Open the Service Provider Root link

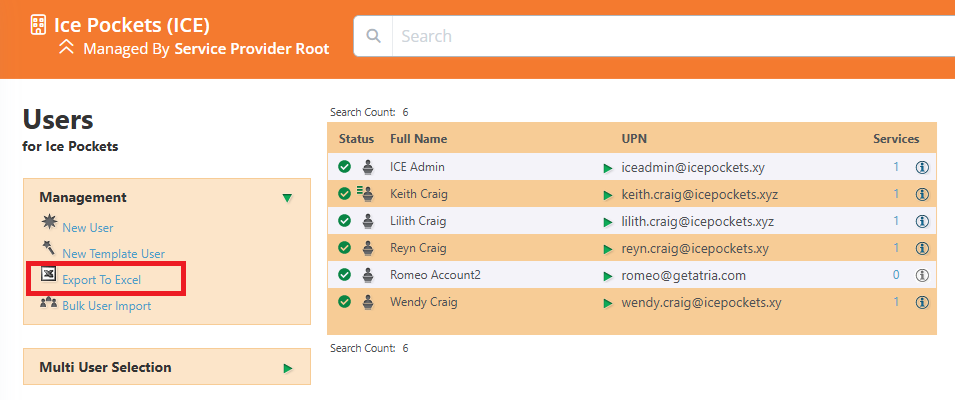[252, 48]
